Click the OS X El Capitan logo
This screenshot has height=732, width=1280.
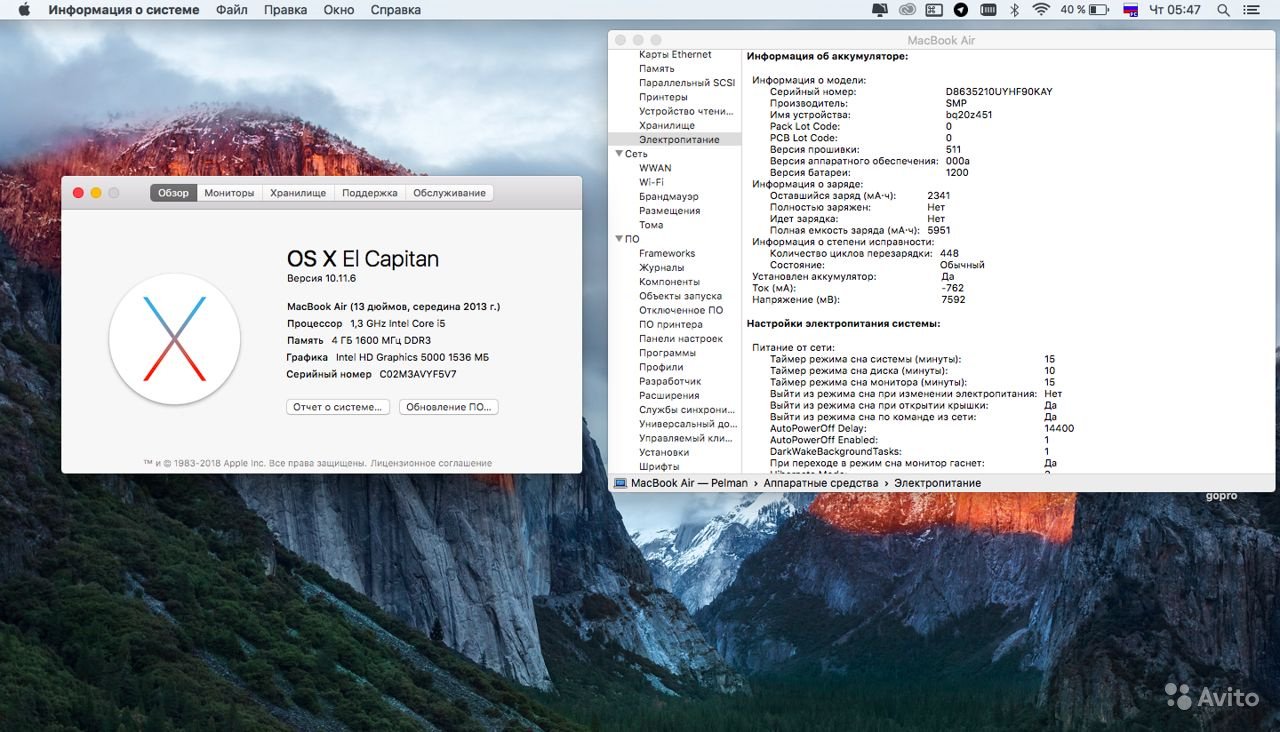click(x=174, y=338)
